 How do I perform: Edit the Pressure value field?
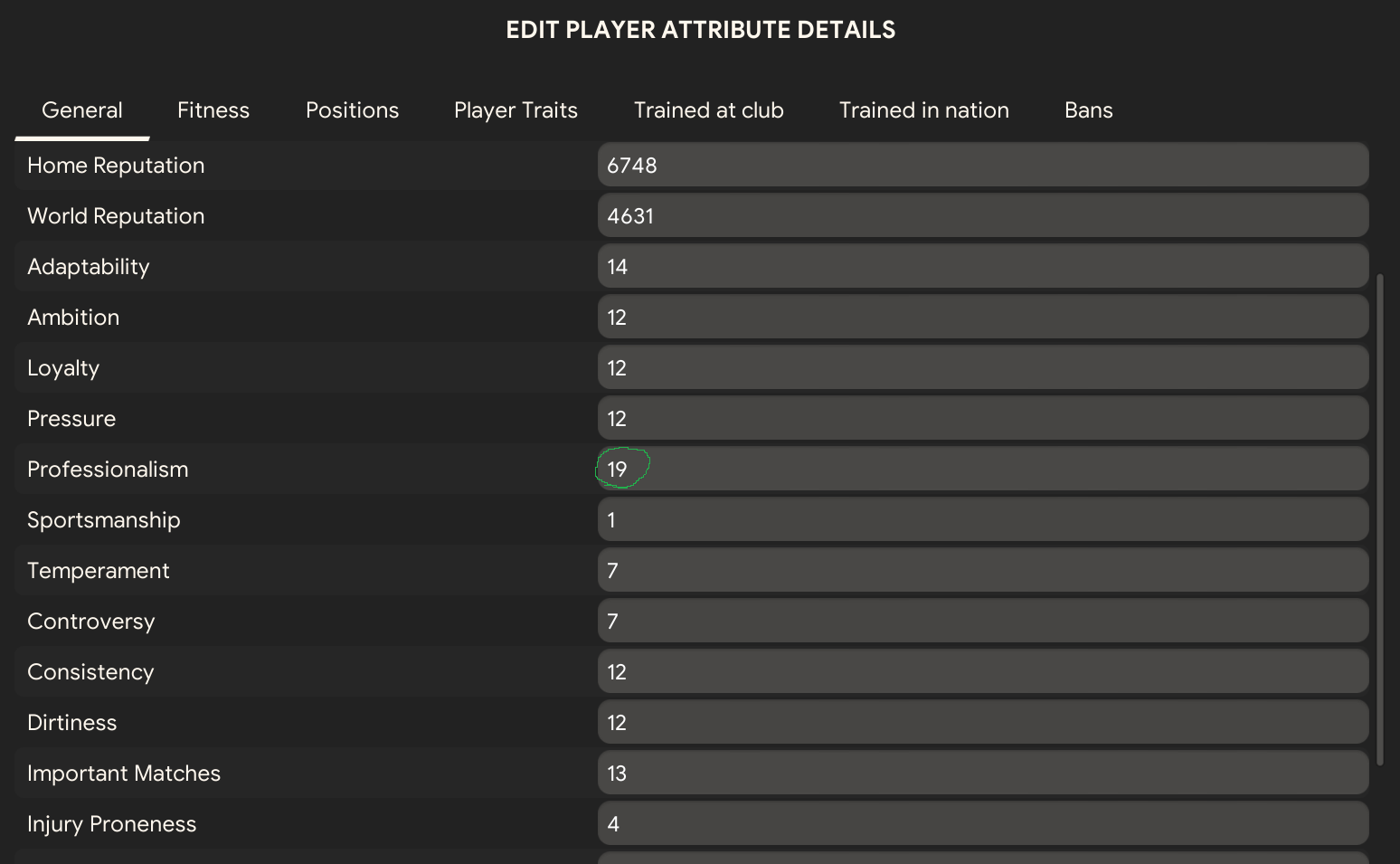tap(982, 419)
